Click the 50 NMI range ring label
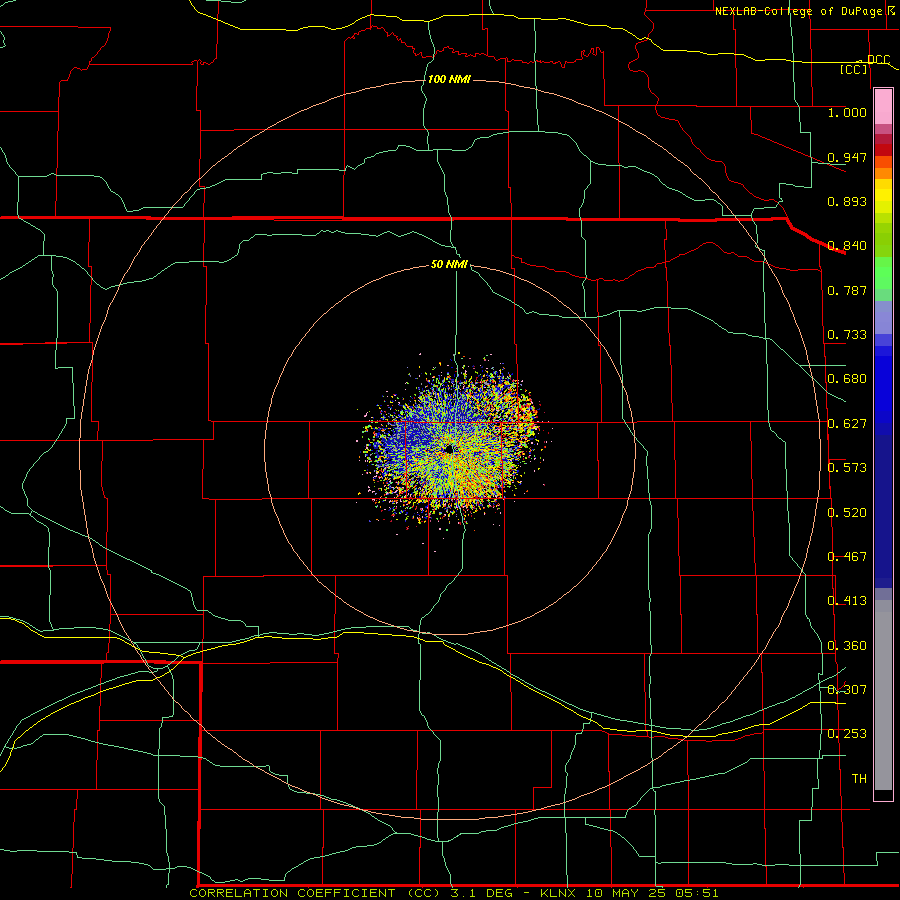This screenshot has height=900, width=900. pyautogui.click(x=449, y=265)
